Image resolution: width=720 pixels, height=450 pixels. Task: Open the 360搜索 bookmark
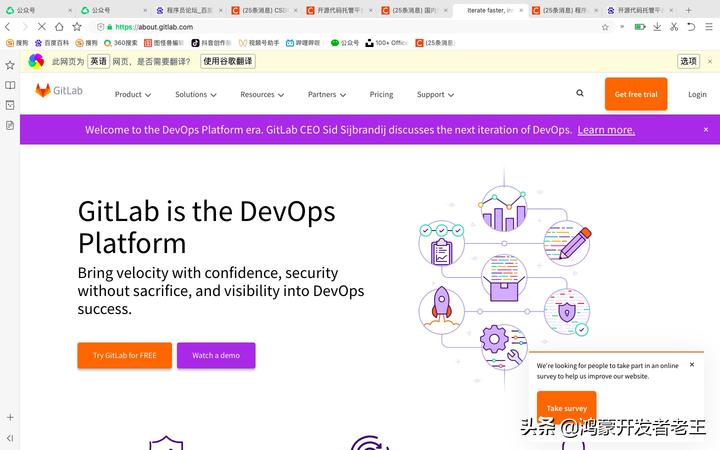coord(121,43)
